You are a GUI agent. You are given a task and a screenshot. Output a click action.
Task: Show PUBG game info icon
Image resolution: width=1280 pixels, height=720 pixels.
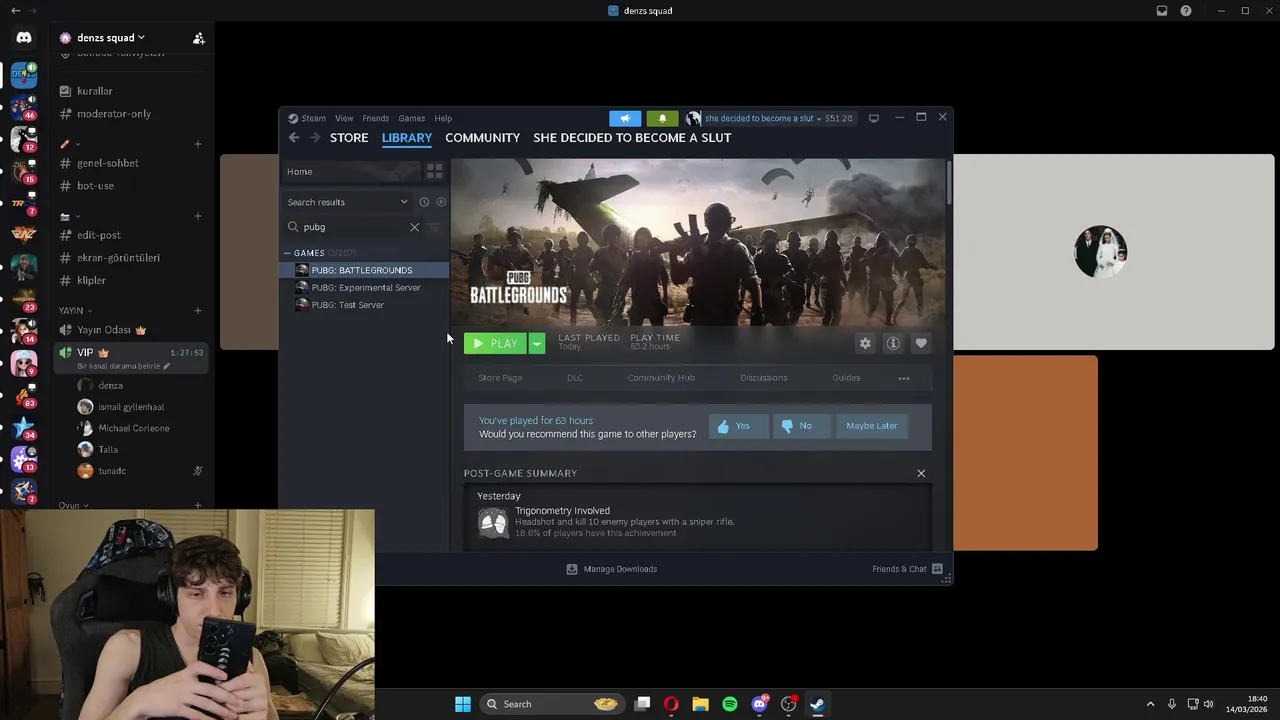[893, 343]
